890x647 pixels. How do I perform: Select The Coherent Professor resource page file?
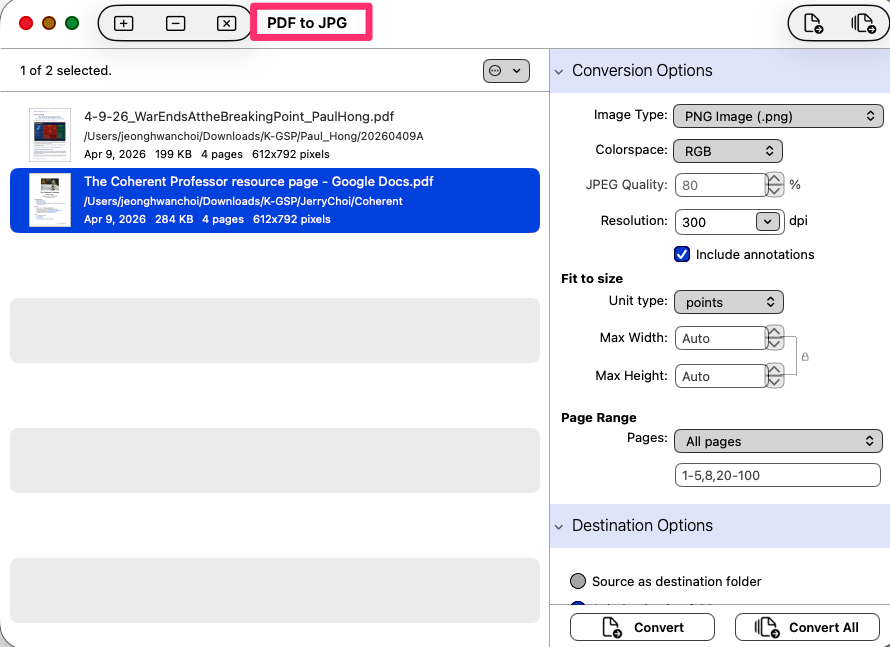point(275,200)
